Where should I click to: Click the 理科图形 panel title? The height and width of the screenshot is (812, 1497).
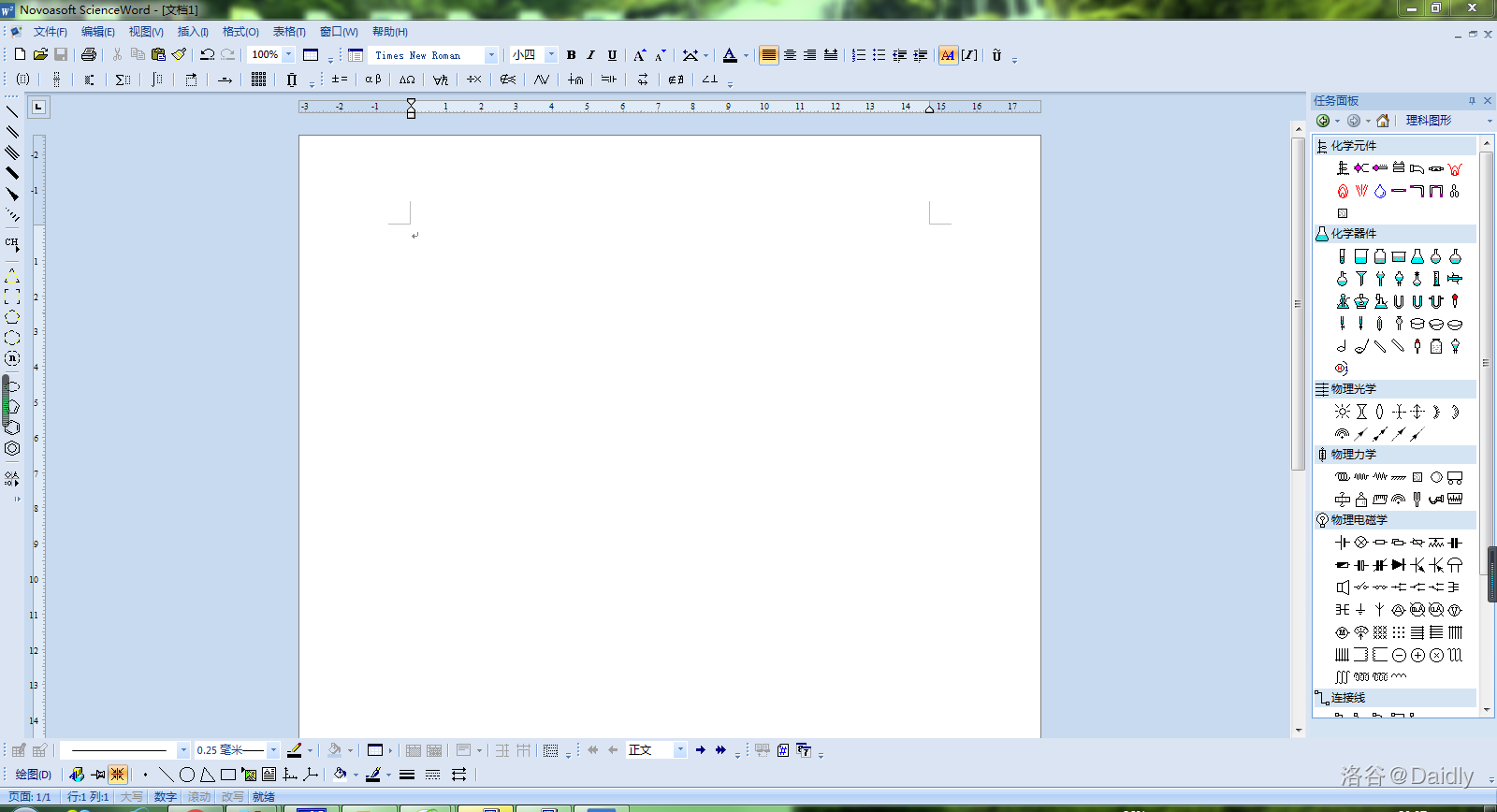(x=1429, y=121)
